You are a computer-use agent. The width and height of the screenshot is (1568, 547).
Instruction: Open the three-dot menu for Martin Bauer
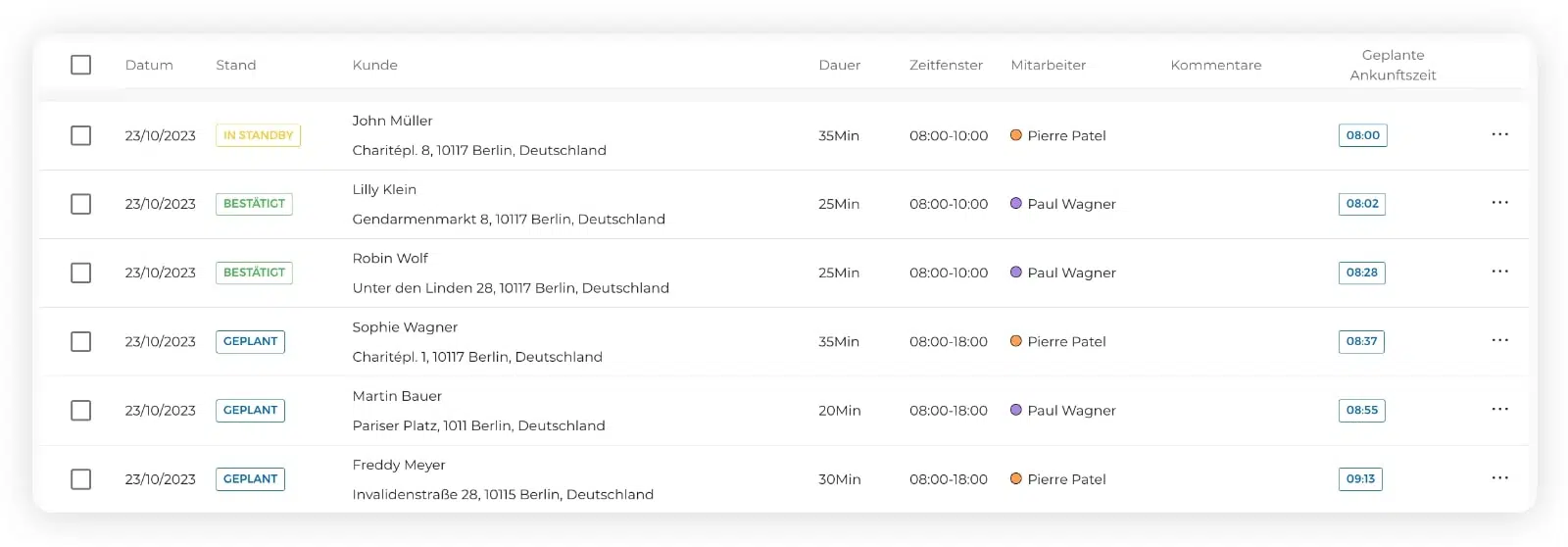[1499, 409]
